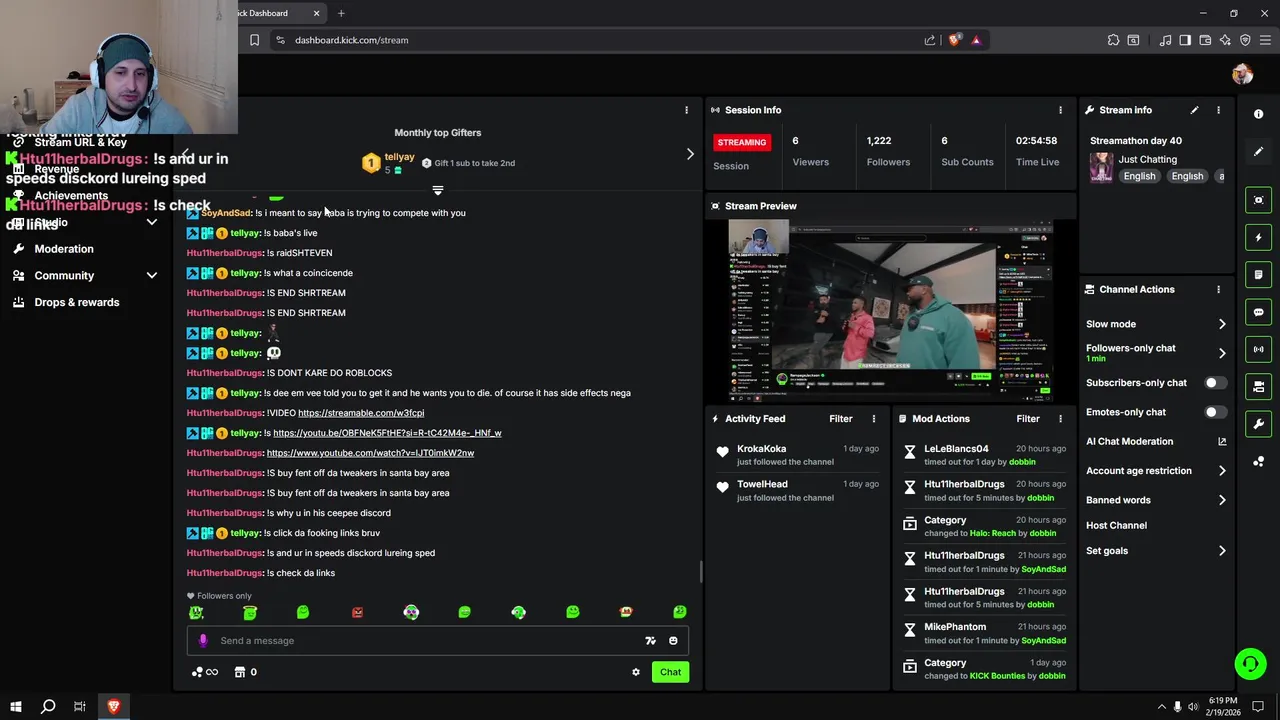This screenshot has width=1280, height=720.
Task: Click the chat scrollbar handle
Action: pos(701,572)
